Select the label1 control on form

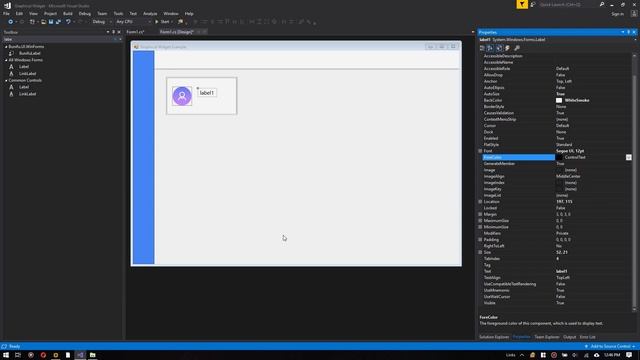coord(207,93)
